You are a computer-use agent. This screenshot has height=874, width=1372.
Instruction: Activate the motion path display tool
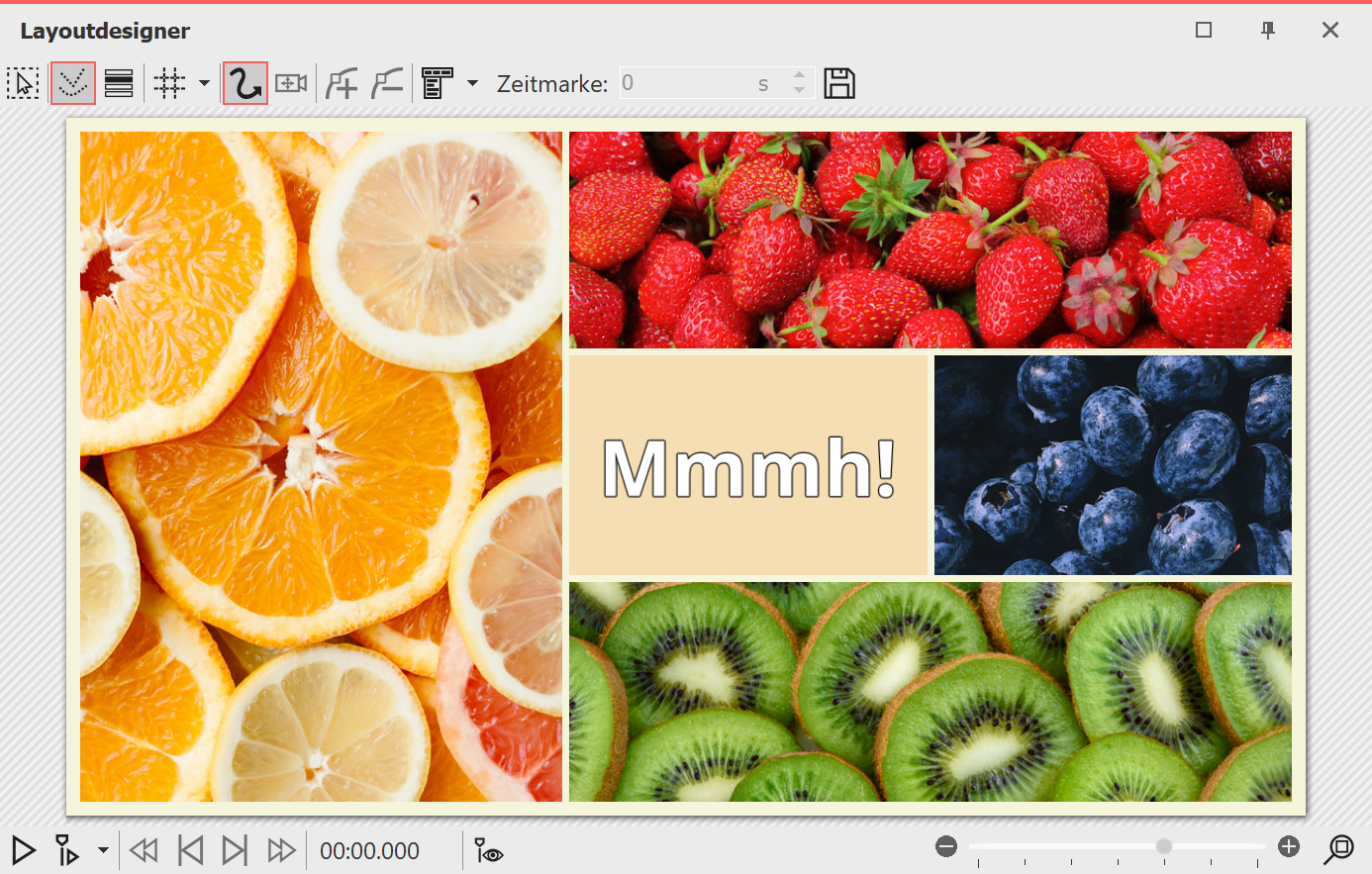[72, 83]
